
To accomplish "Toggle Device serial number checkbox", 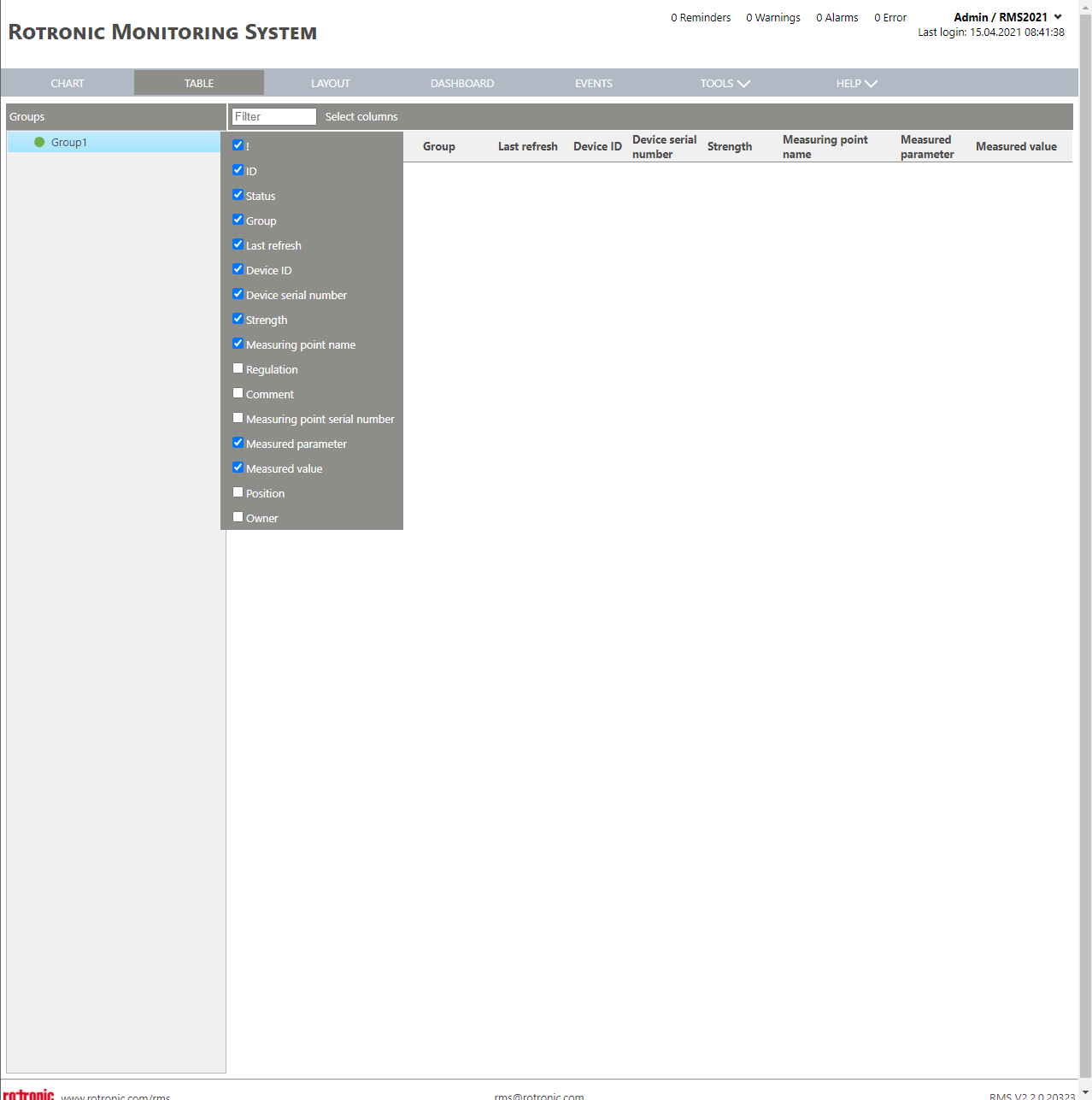I will point(238,294).
